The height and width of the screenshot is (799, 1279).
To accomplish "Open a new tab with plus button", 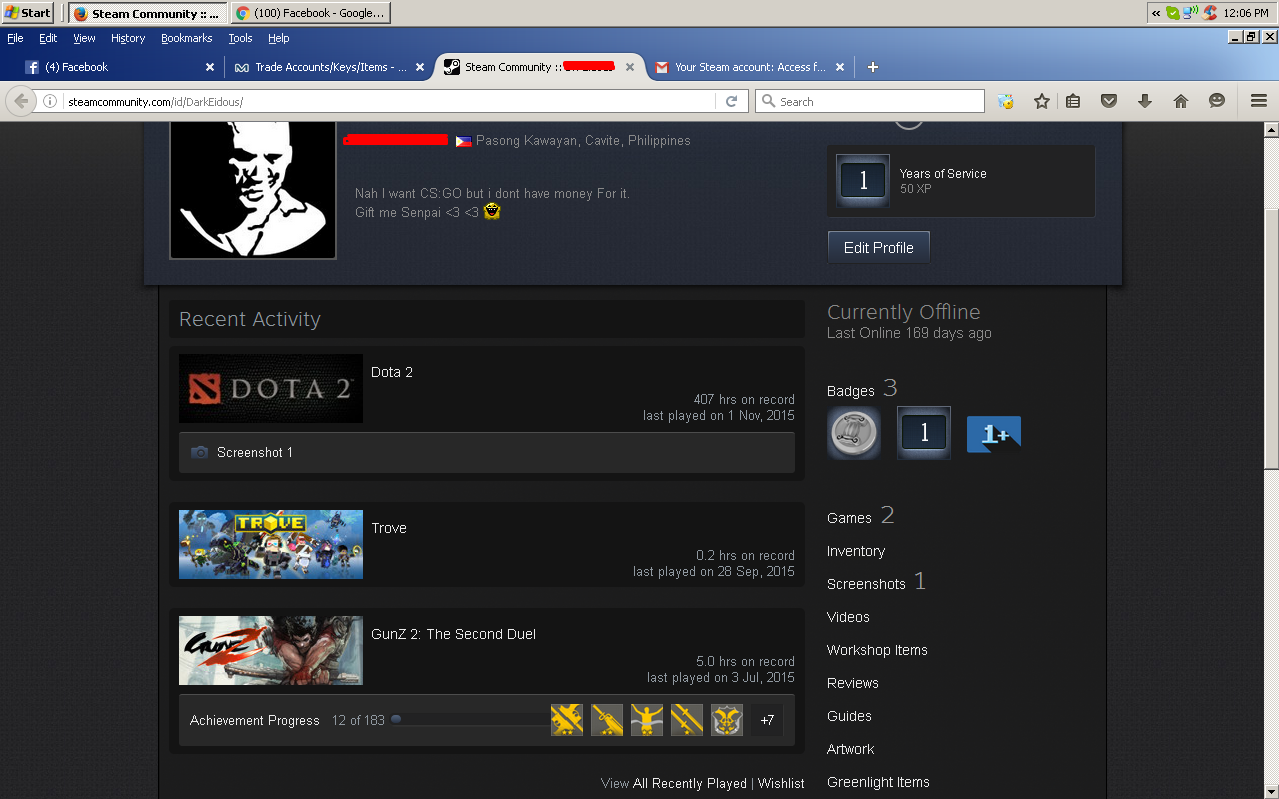I will pyautogui.click(x=873, y=67).
